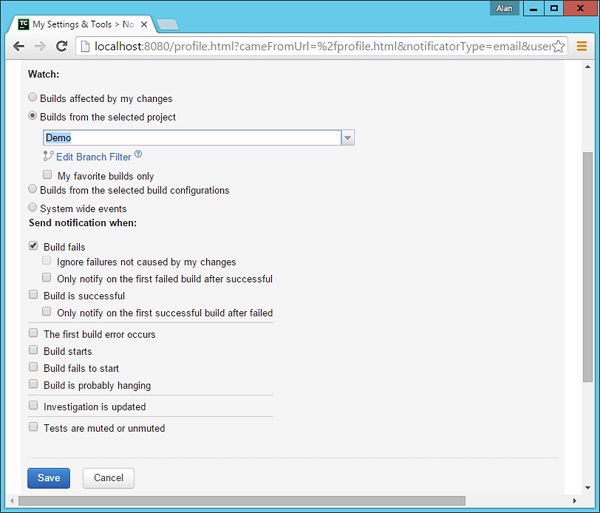Screen dimensions: 600x513
Task: Open a new browser tab
Action: tap(167, 23)
